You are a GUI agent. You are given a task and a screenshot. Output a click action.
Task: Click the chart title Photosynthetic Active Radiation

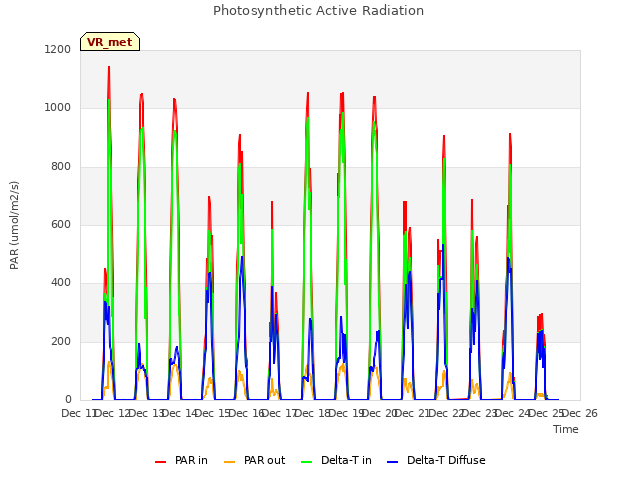318,11
